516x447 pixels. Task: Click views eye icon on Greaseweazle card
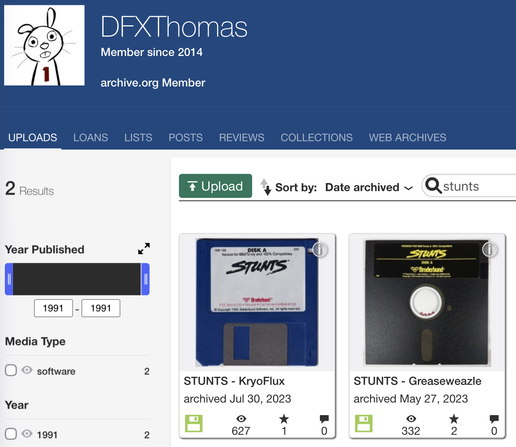pos(411,419)
